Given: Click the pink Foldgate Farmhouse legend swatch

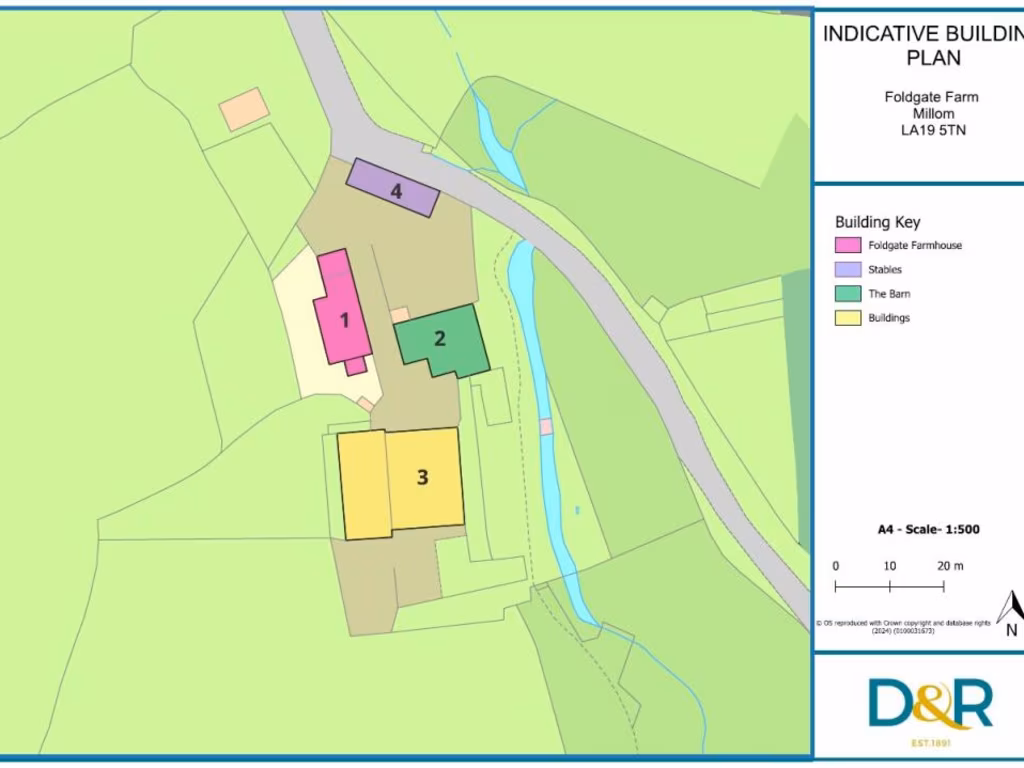Looking at the screenshot, I should click(847, 245).
